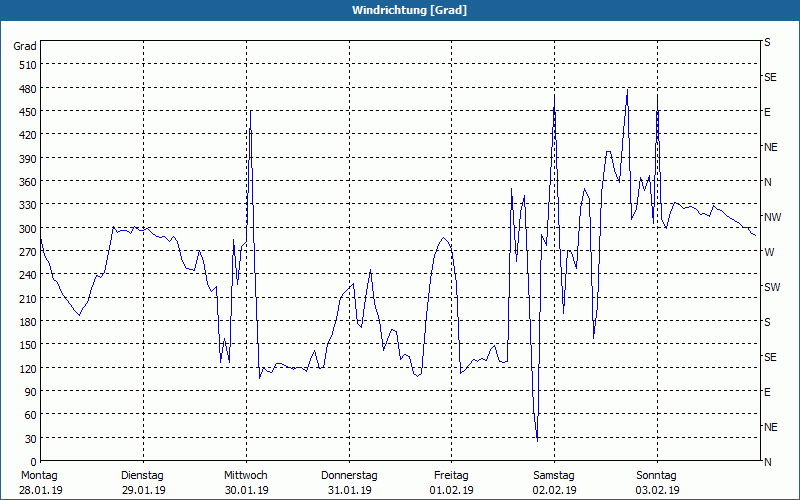Pick the 300 value on the y-axis
This screenshot has width=800, height=500.
[28, 229]
